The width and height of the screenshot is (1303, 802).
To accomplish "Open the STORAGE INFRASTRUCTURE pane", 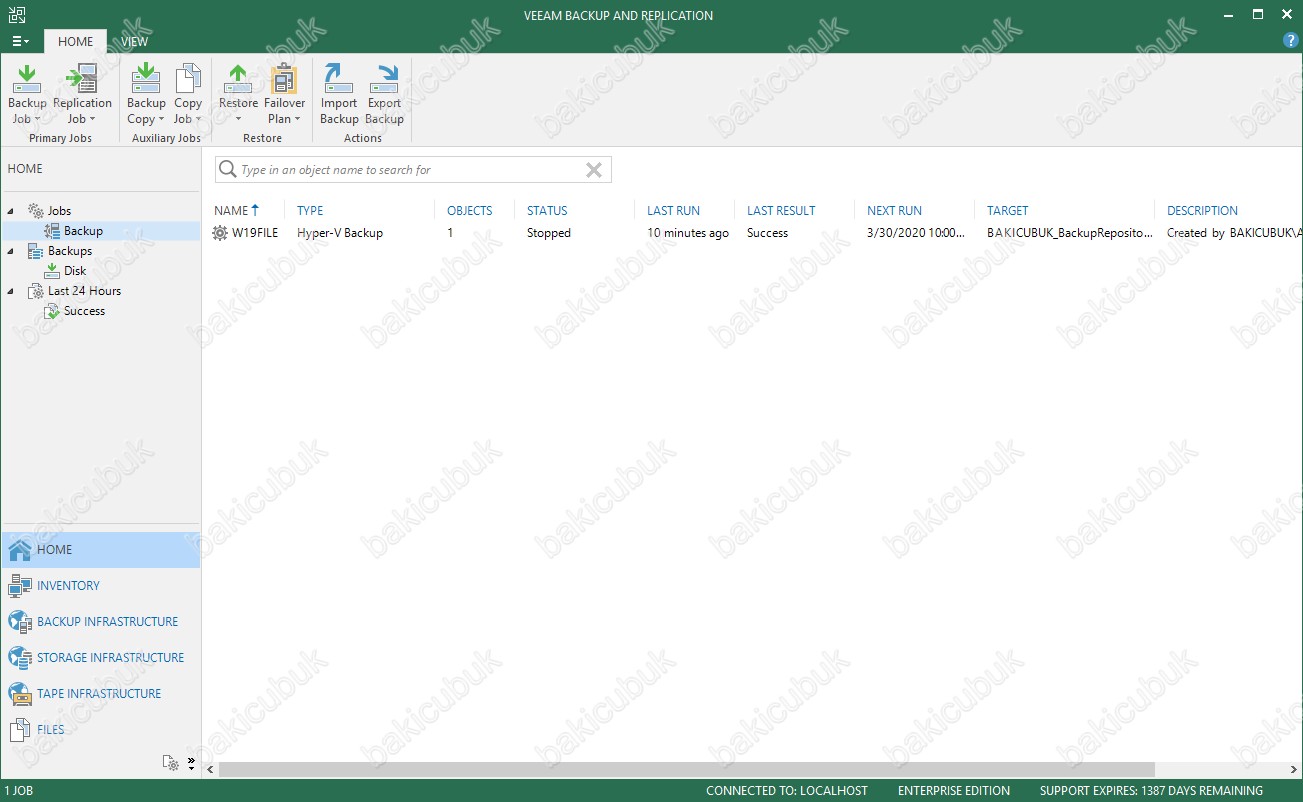I will [101, 658].
